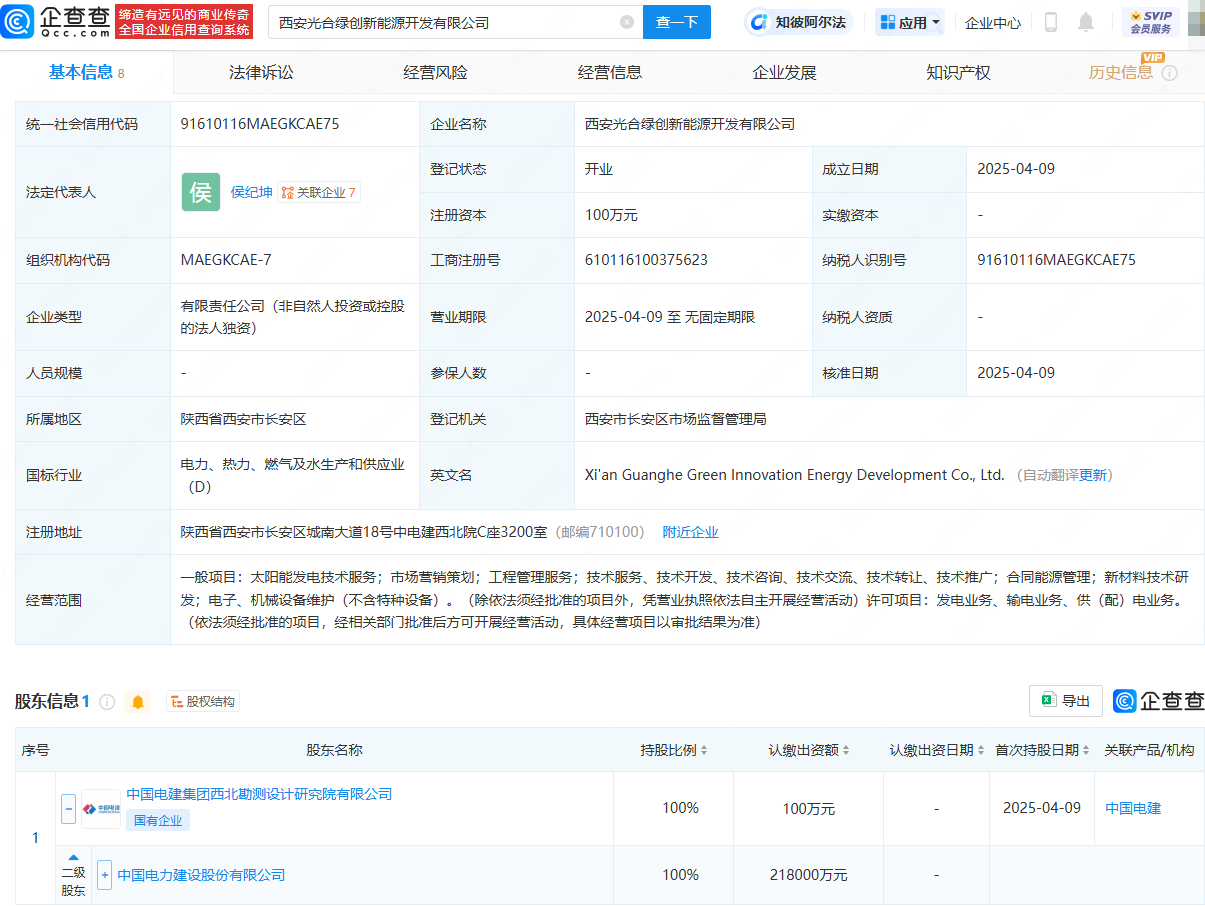Switch to the 法律诉讼 tab
The image size is (1205, 906).
pyautogui.click(x=261, y=72)
